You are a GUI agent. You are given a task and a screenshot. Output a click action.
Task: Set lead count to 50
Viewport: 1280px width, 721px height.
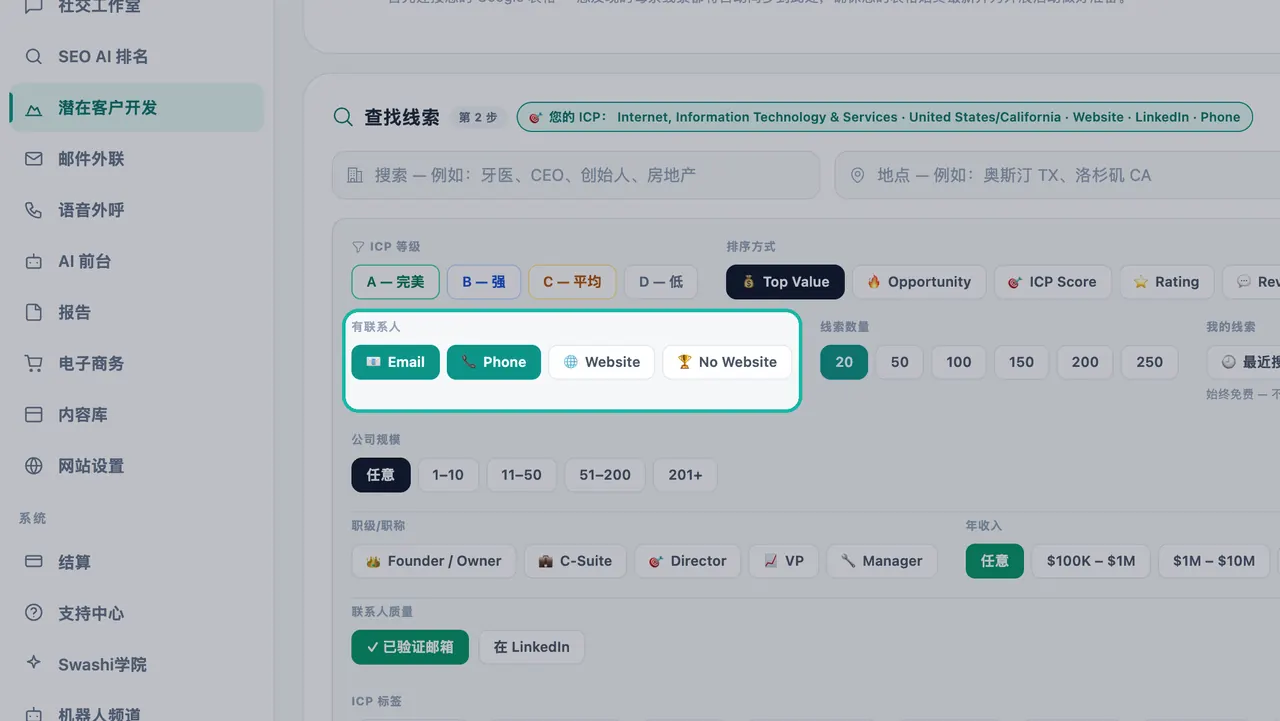pos(900,362)
